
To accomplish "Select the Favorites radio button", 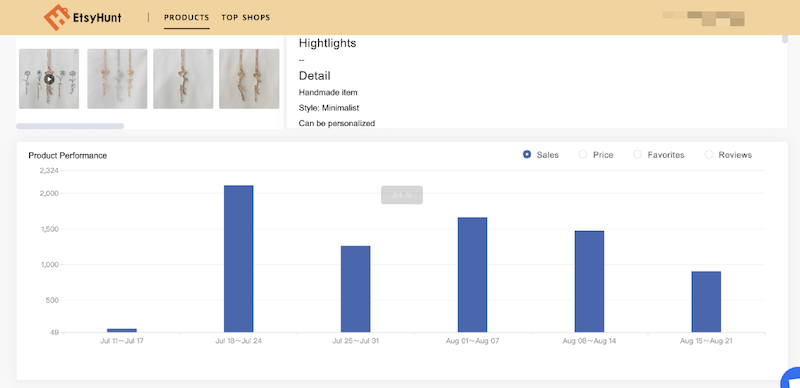I will (x=637, y=155).
